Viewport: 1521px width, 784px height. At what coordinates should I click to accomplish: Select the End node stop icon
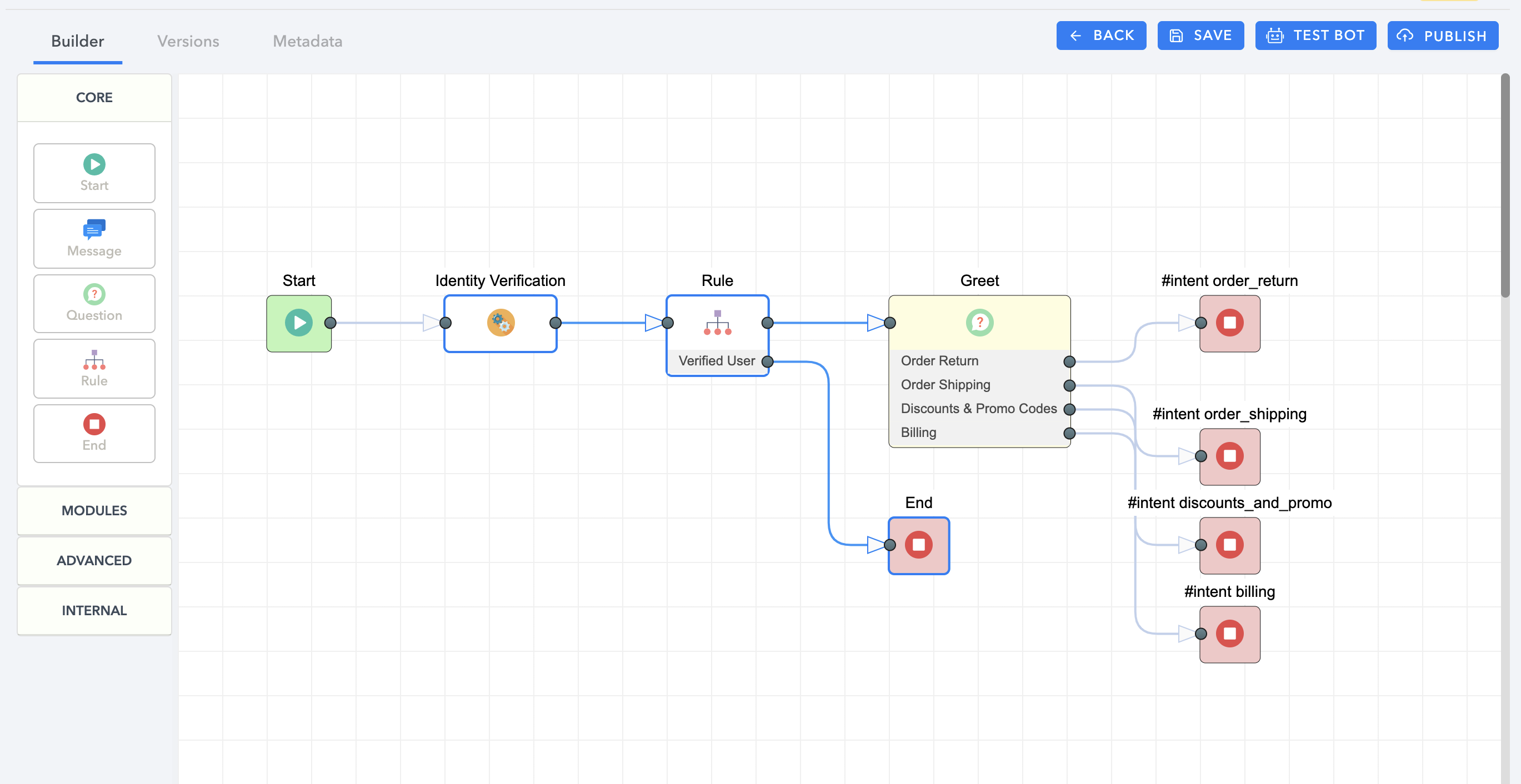[918, 545]
